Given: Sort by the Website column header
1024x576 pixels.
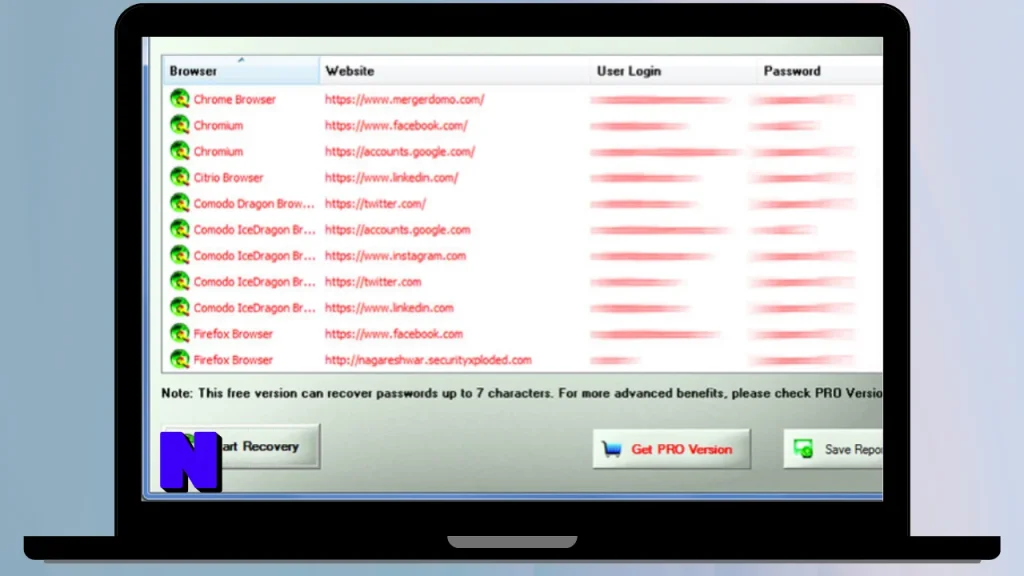Looking at the screenshot, I should [x=455, y=71].
